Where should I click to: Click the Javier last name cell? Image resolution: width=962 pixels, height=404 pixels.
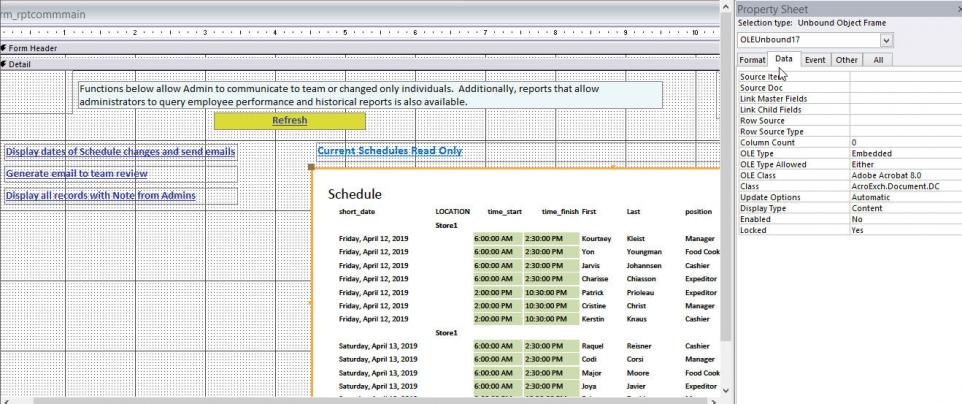(x=637, y=387)
